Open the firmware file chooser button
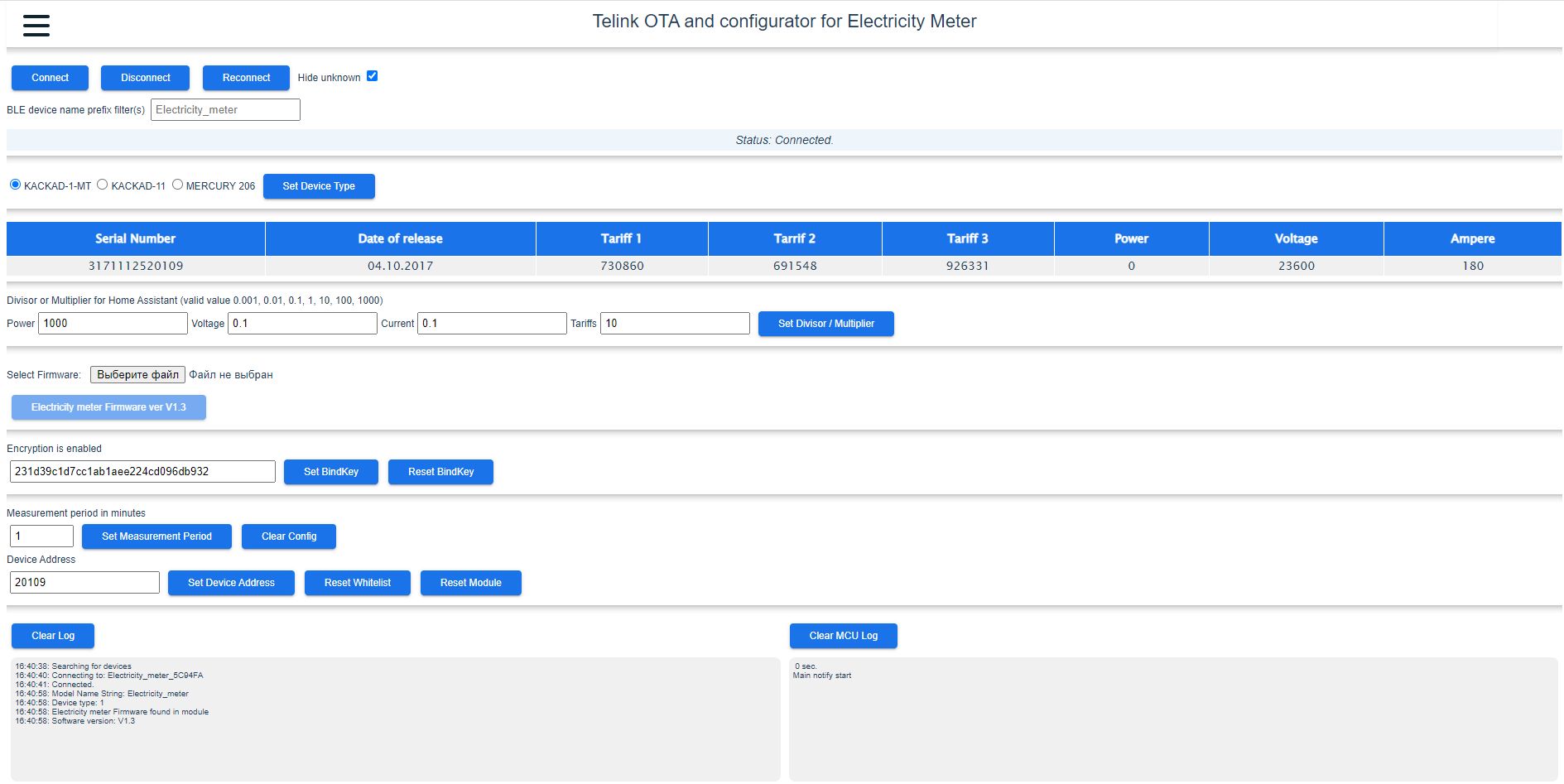 click(x=137, y=375)
